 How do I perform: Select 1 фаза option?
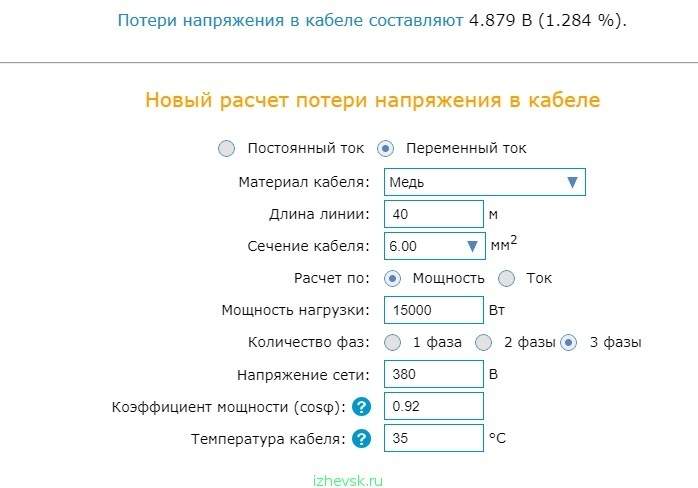392,342
